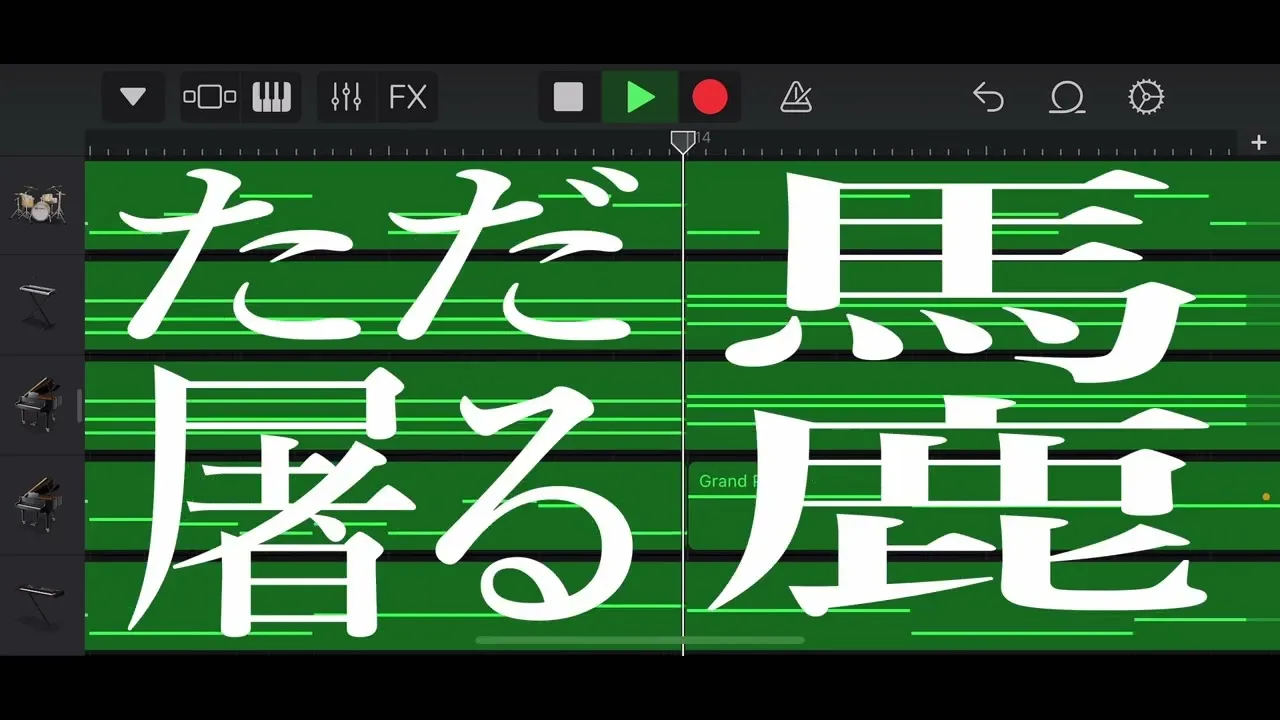Expand track headers using the side handle
The image size is (1280, 720).
pos(79,405)
